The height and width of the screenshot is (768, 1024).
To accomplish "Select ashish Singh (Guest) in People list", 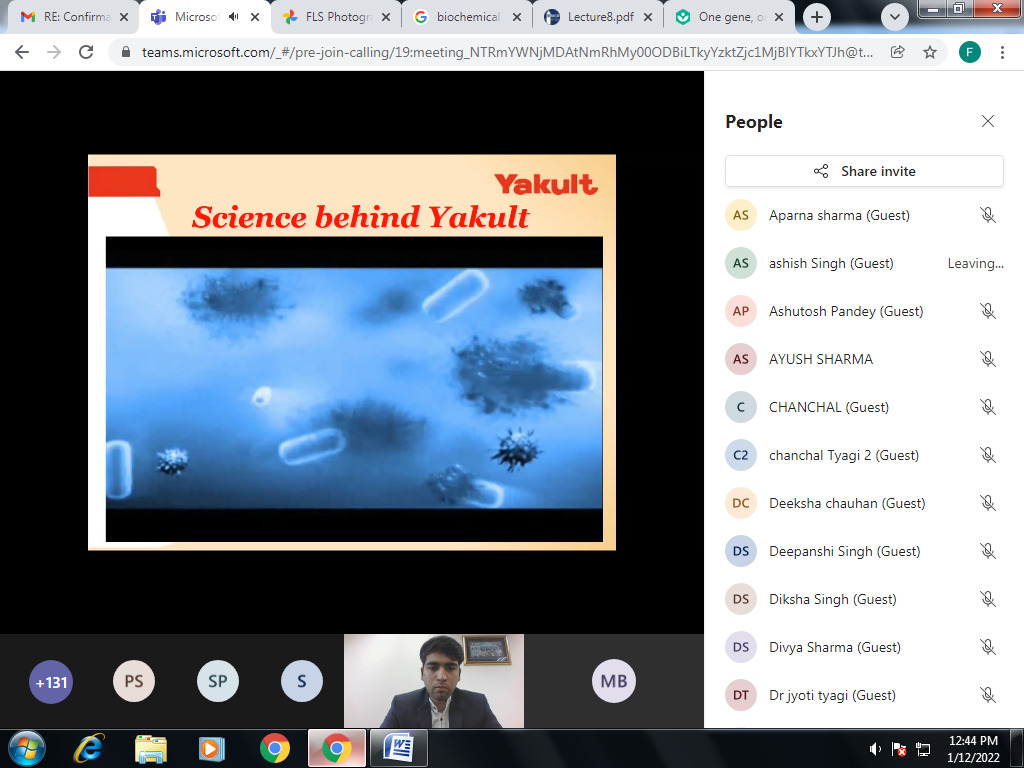I will pyautogui.click(x=831, y=263).
